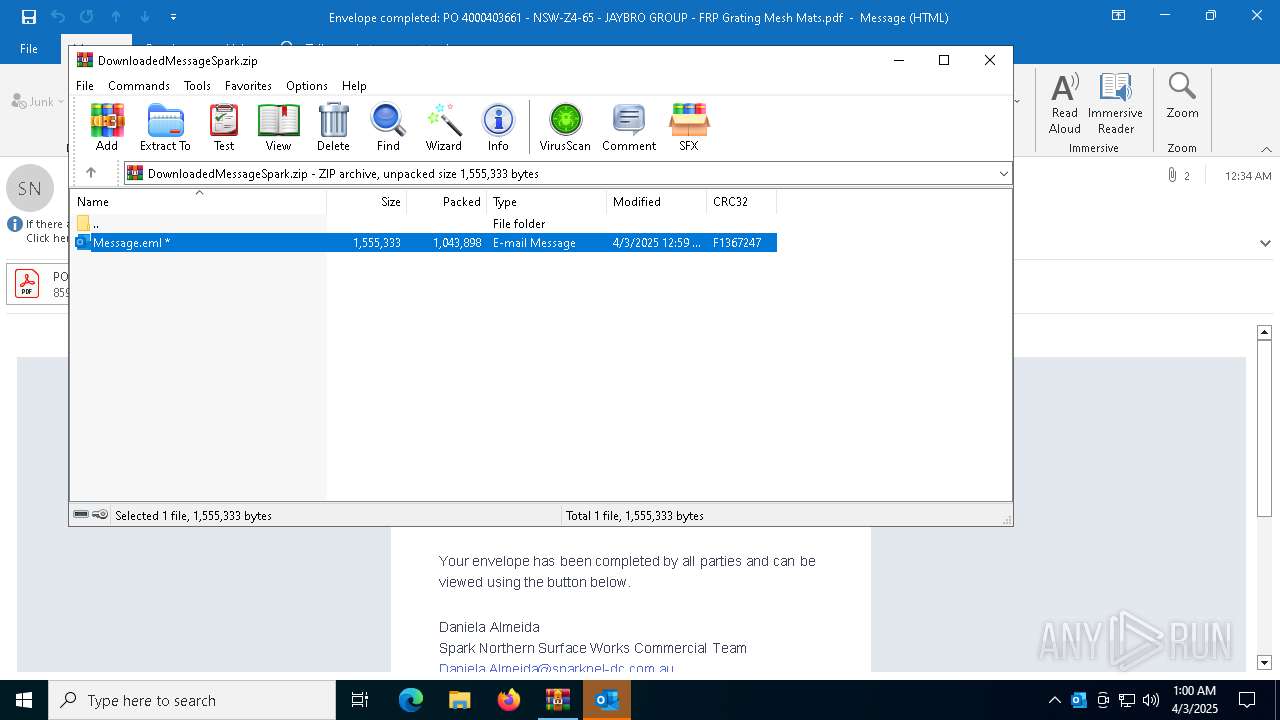The image size is (1280, 720).
Task: Open the Commands menu
Action: (x=139, y=86)
